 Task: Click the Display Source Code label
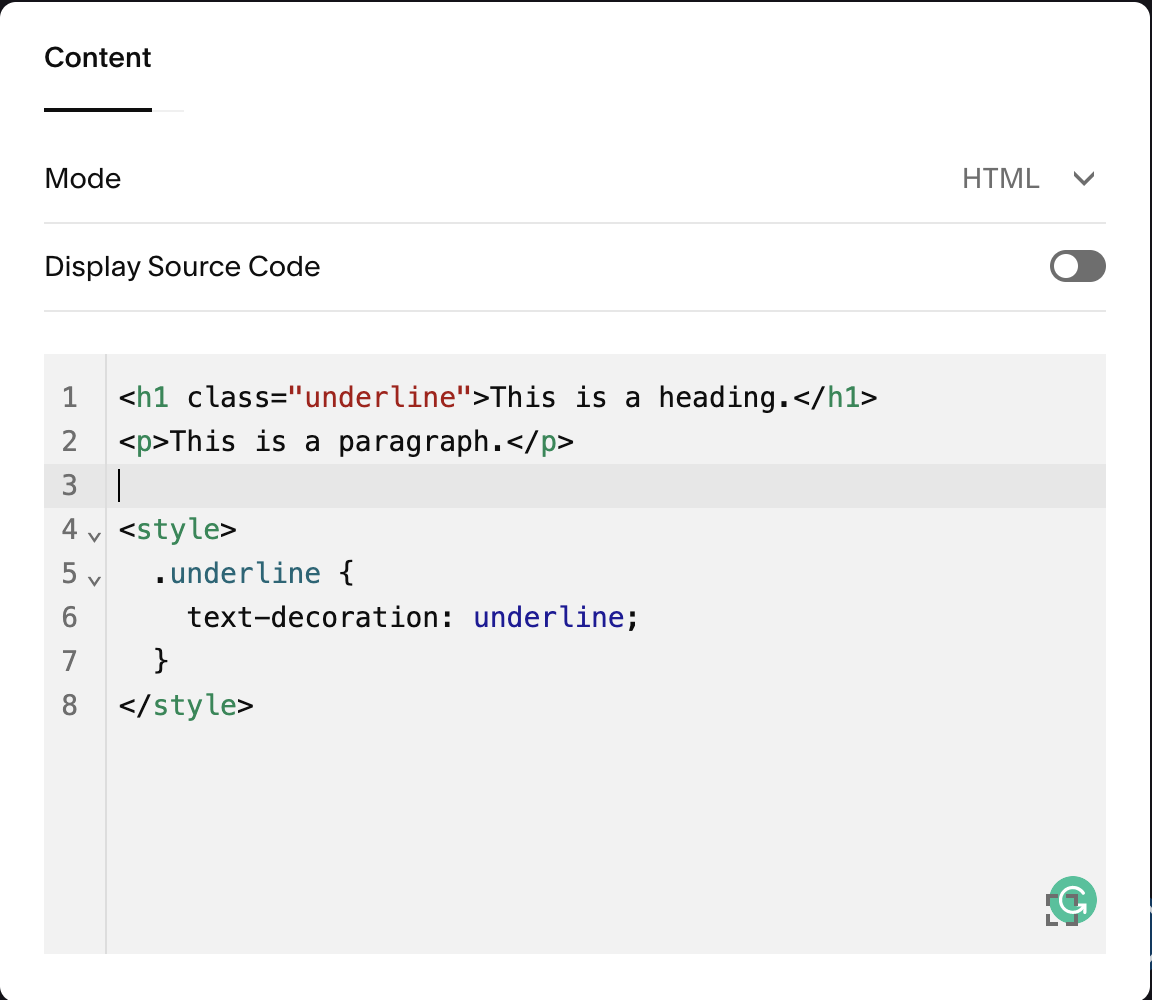point(182,266)
